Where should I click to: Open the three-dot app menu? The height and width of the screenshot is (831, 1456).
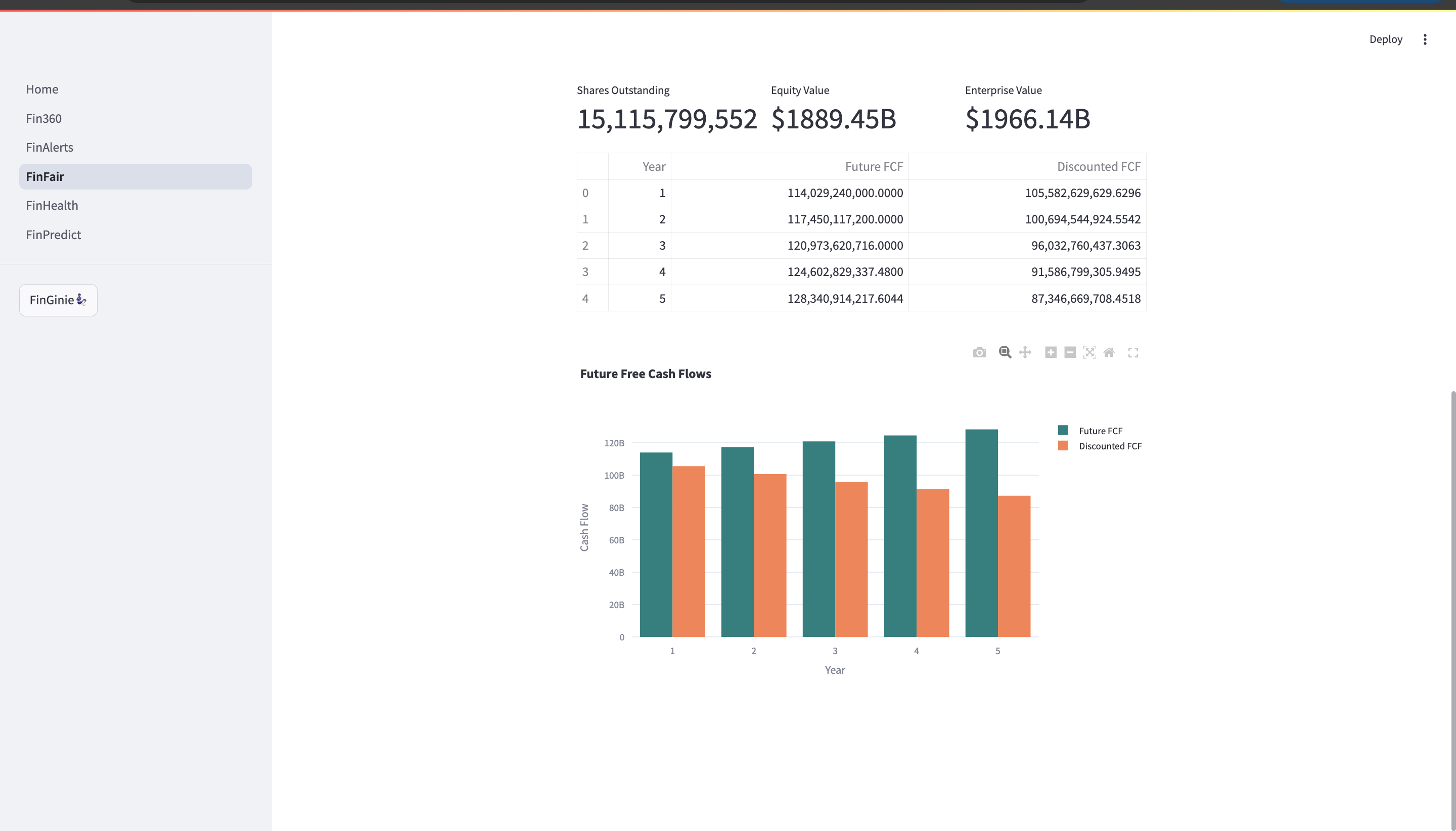click(x=1425, y=39)
